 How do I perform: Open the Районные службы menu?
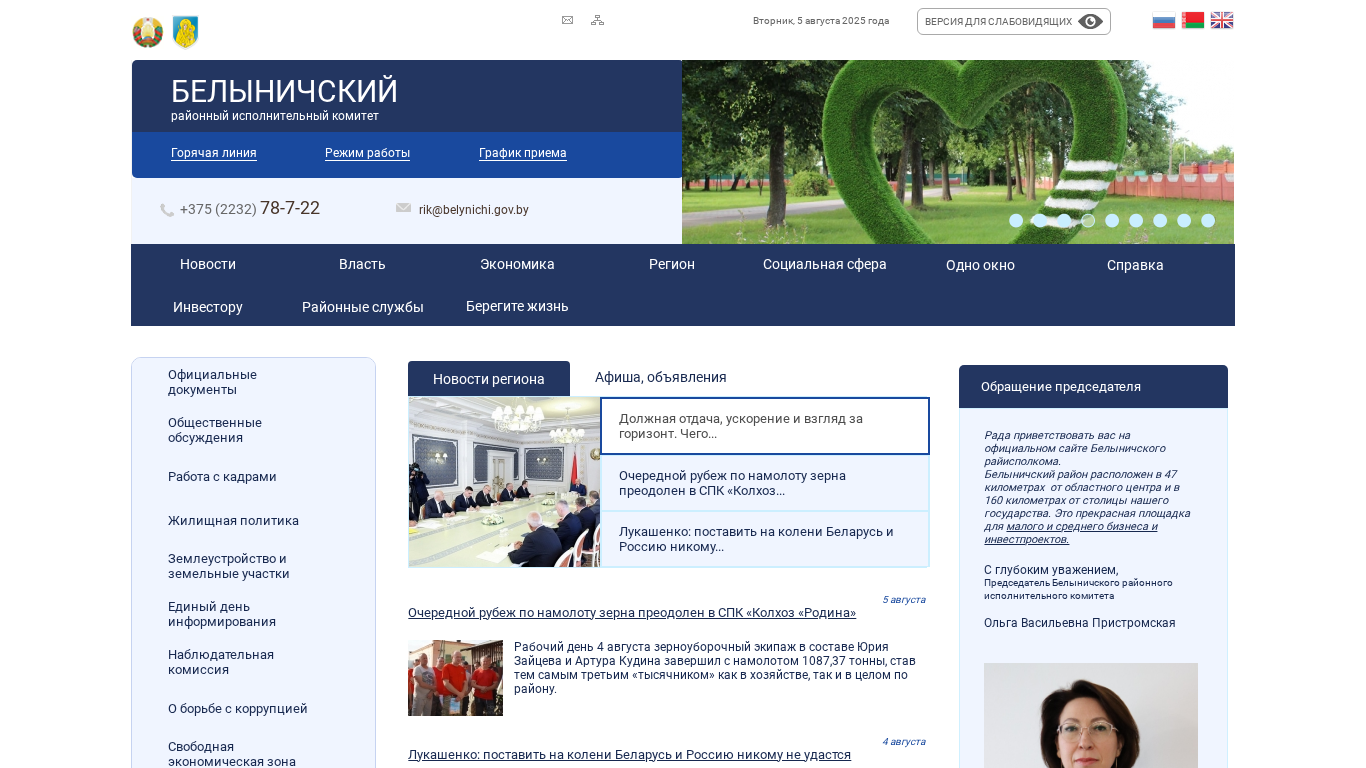[x=363, y=307]
